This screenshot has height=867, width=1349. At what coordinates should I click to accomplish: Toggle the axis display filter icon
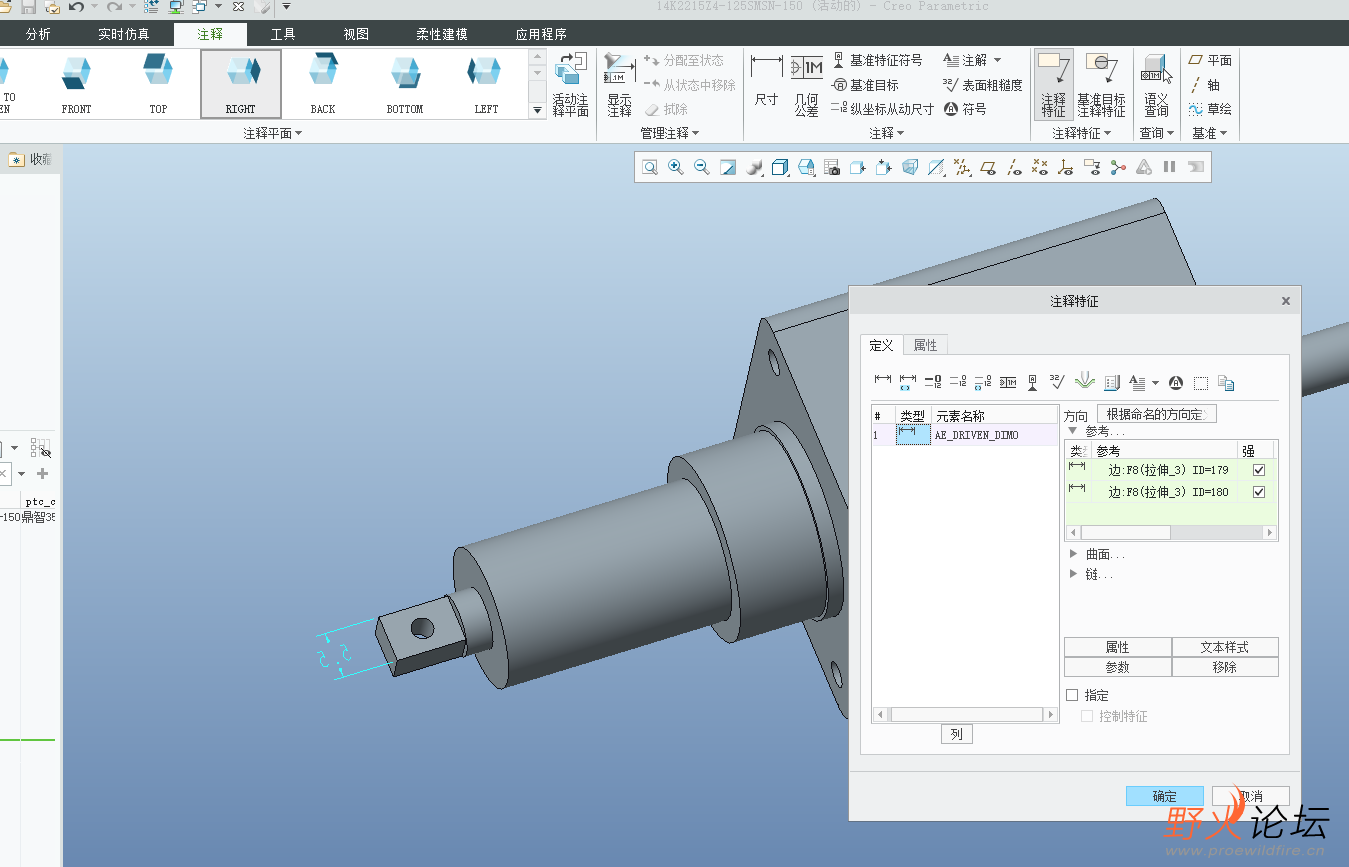[1014, 168]
